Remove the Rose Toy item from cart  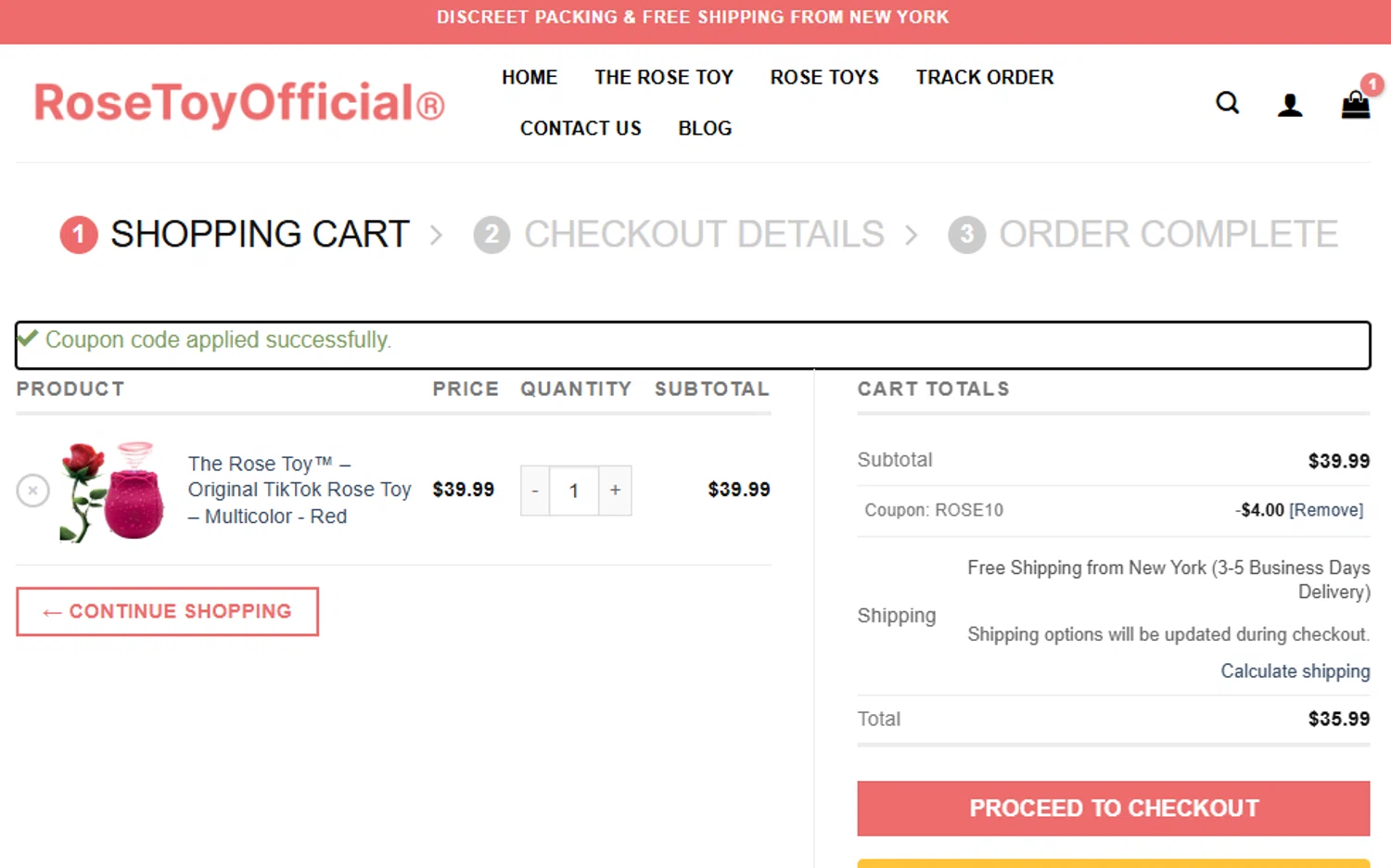[32, 491]
